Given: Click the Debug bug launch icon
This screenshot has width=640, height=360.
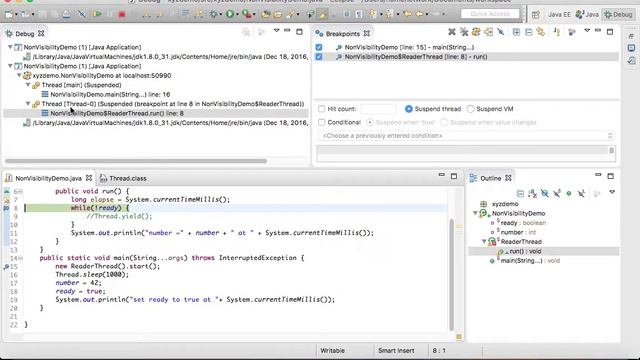Looking at the screenshot, I should tap(213, 14).
